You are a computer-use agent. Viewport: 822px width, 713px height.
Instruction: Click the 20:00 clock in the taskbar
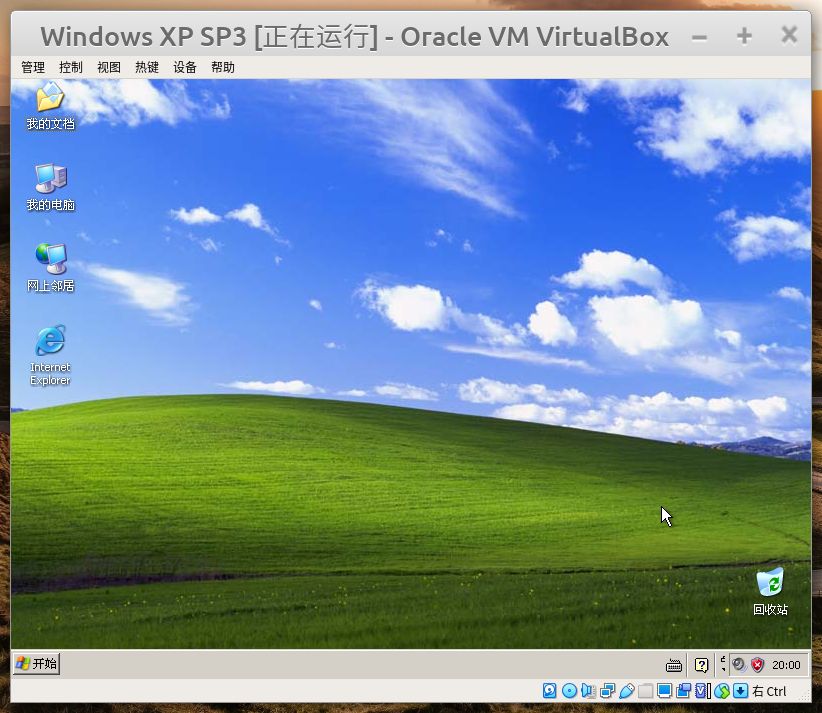coord(786,663)
